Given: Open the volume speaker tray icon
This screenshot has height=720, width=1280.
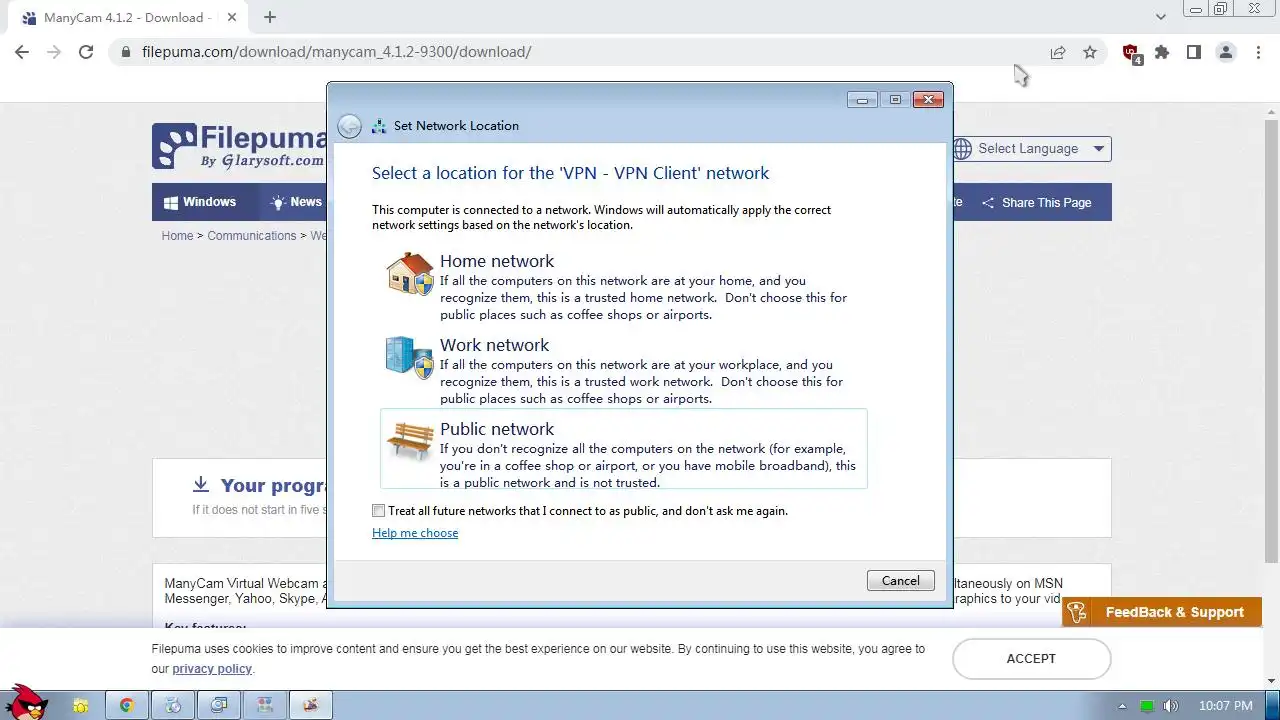Looking at the screenshot, I should click(1170, 706).
